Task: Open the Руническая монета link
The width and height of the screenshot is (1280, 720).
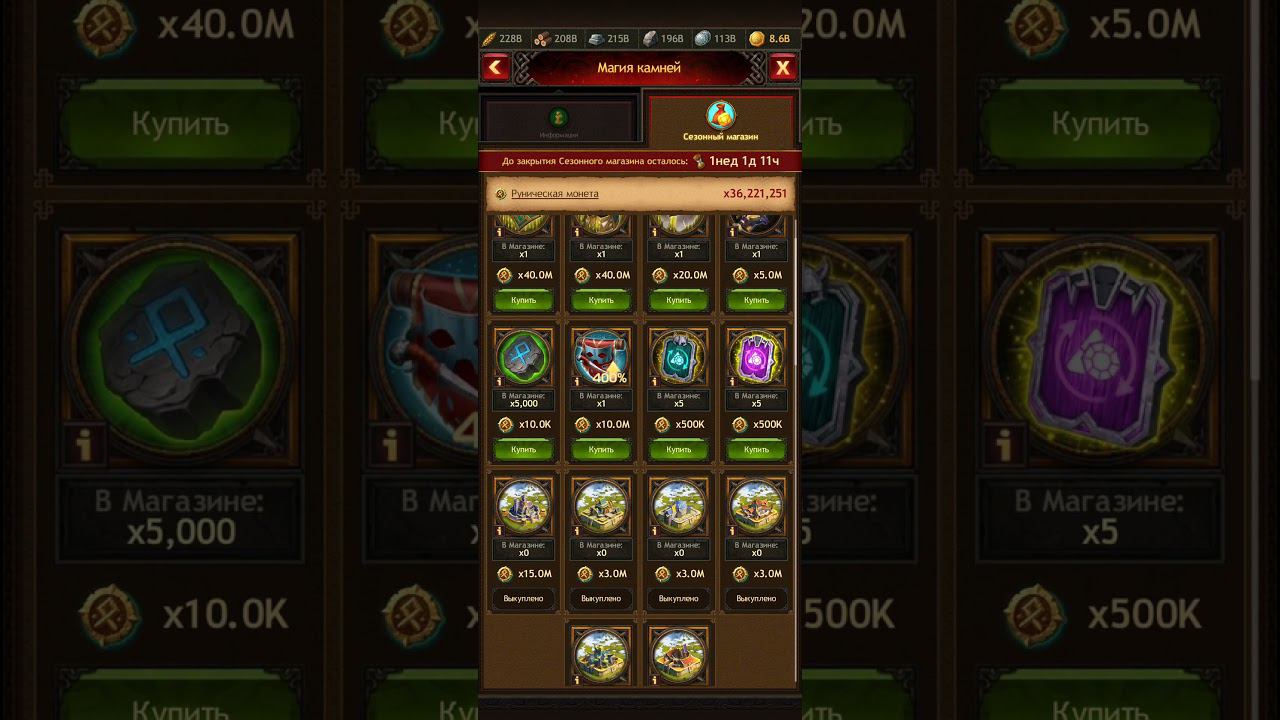Action: pos(555,194)
